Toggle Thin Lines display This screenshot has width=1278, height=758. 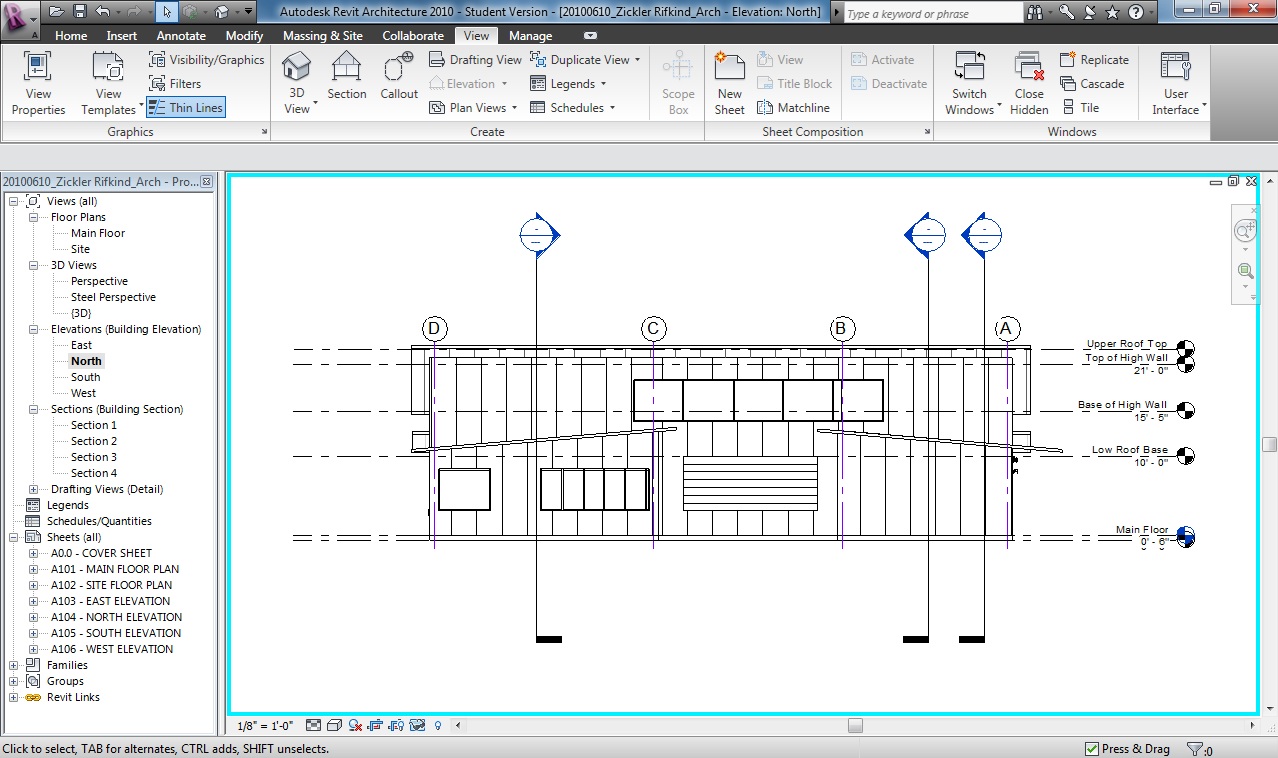coord(186,108)
